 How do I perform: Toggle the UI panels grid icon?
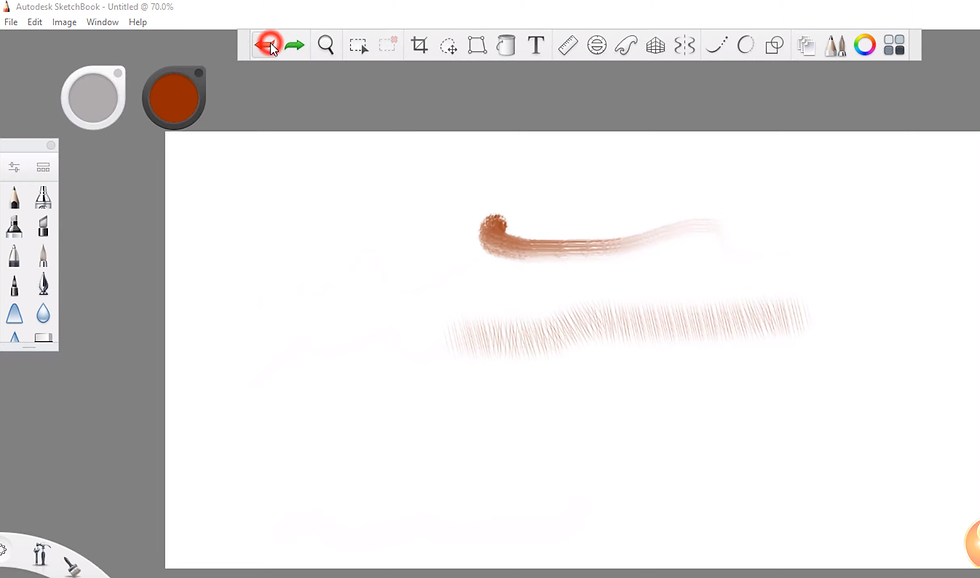(x=894, y=45)
